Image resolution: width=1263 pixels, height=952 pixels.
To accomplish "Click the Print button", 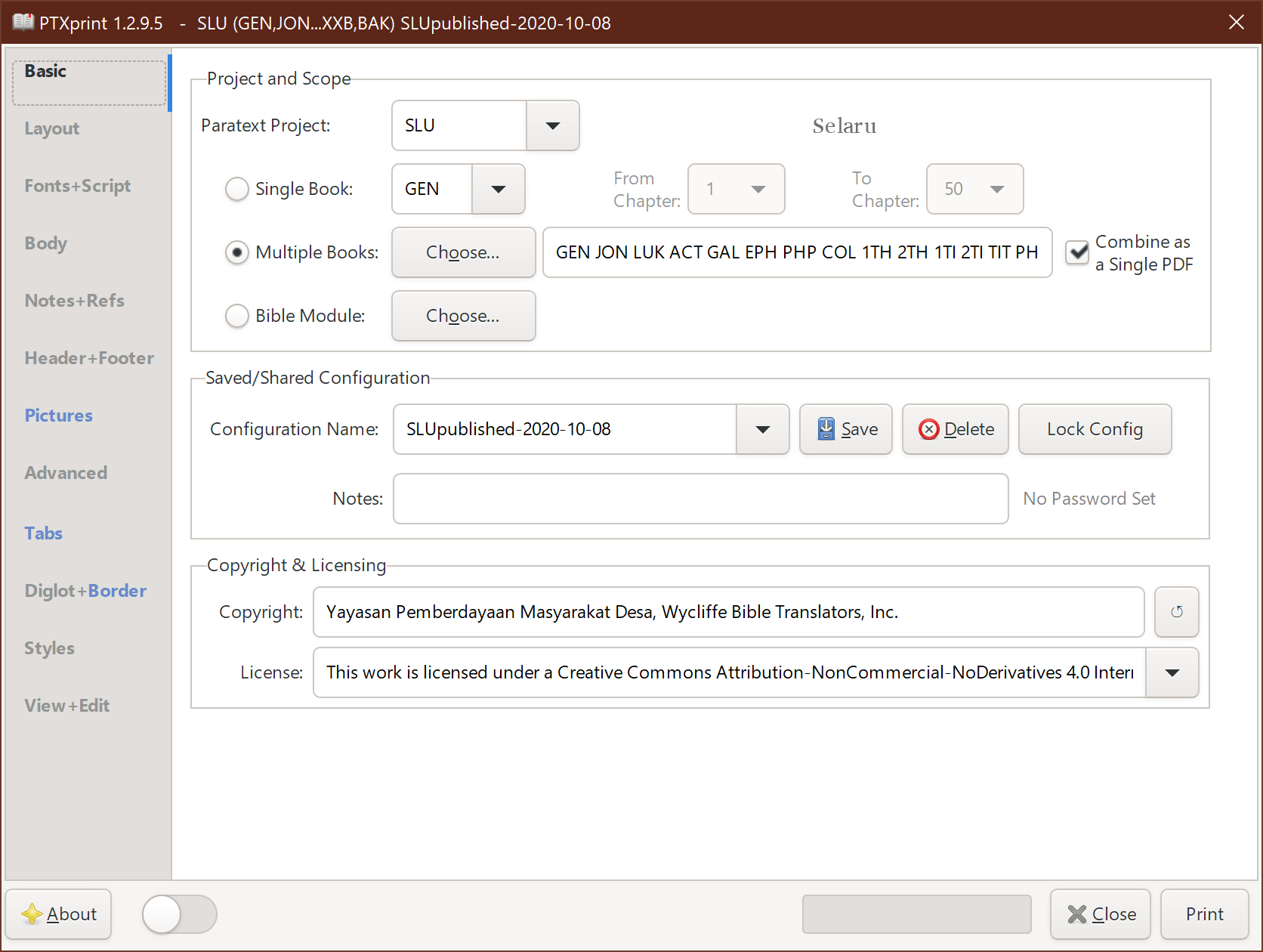I will [1204, 913].
